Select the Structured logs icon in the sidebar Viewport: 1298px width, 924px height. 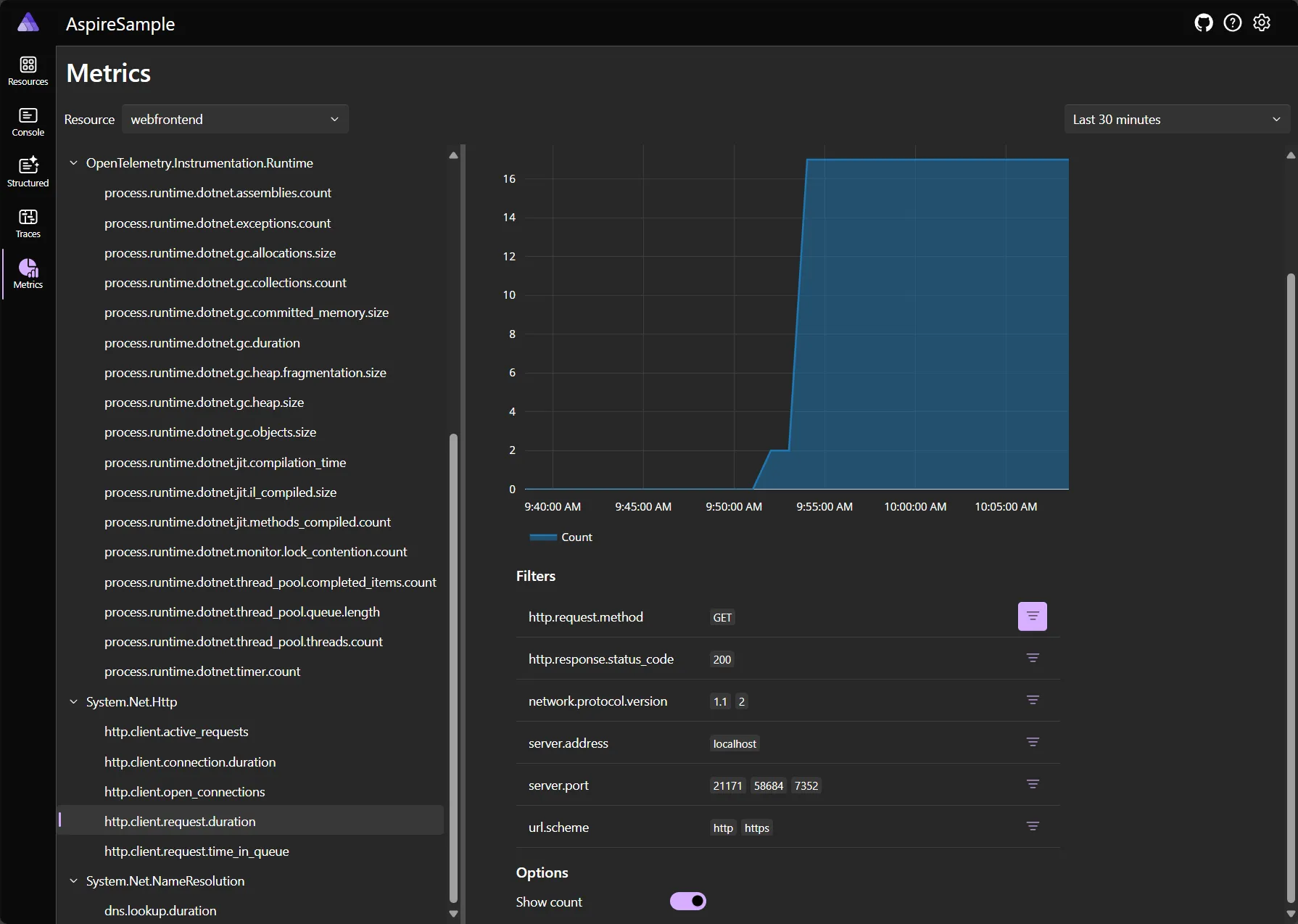[x=28, y=171]
